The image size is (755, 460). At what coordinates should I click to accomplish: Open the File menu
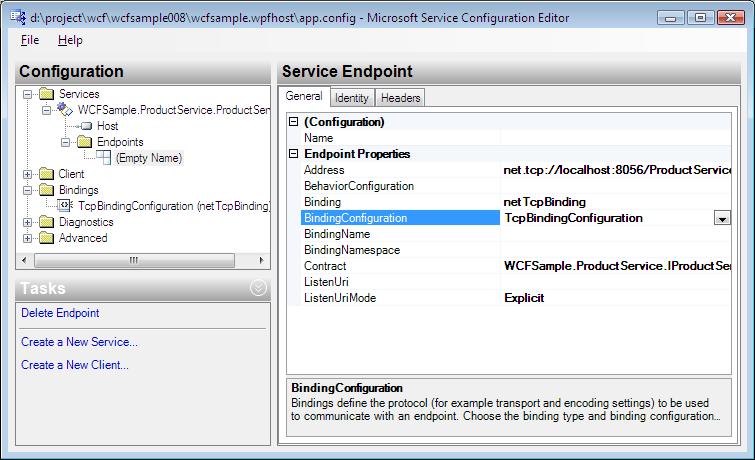30,40
